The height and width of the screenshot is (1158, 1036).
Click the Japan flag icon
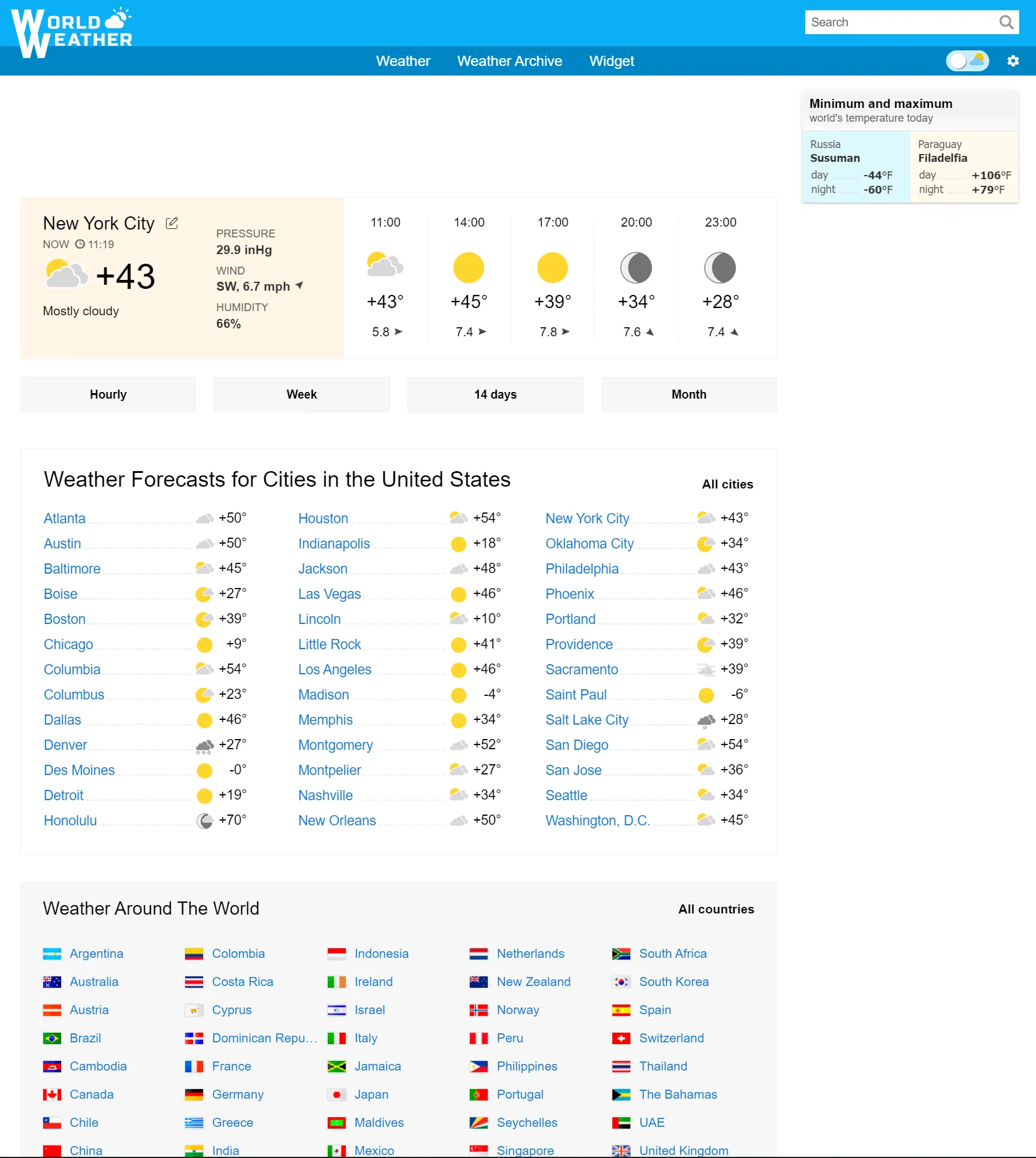337,1094
